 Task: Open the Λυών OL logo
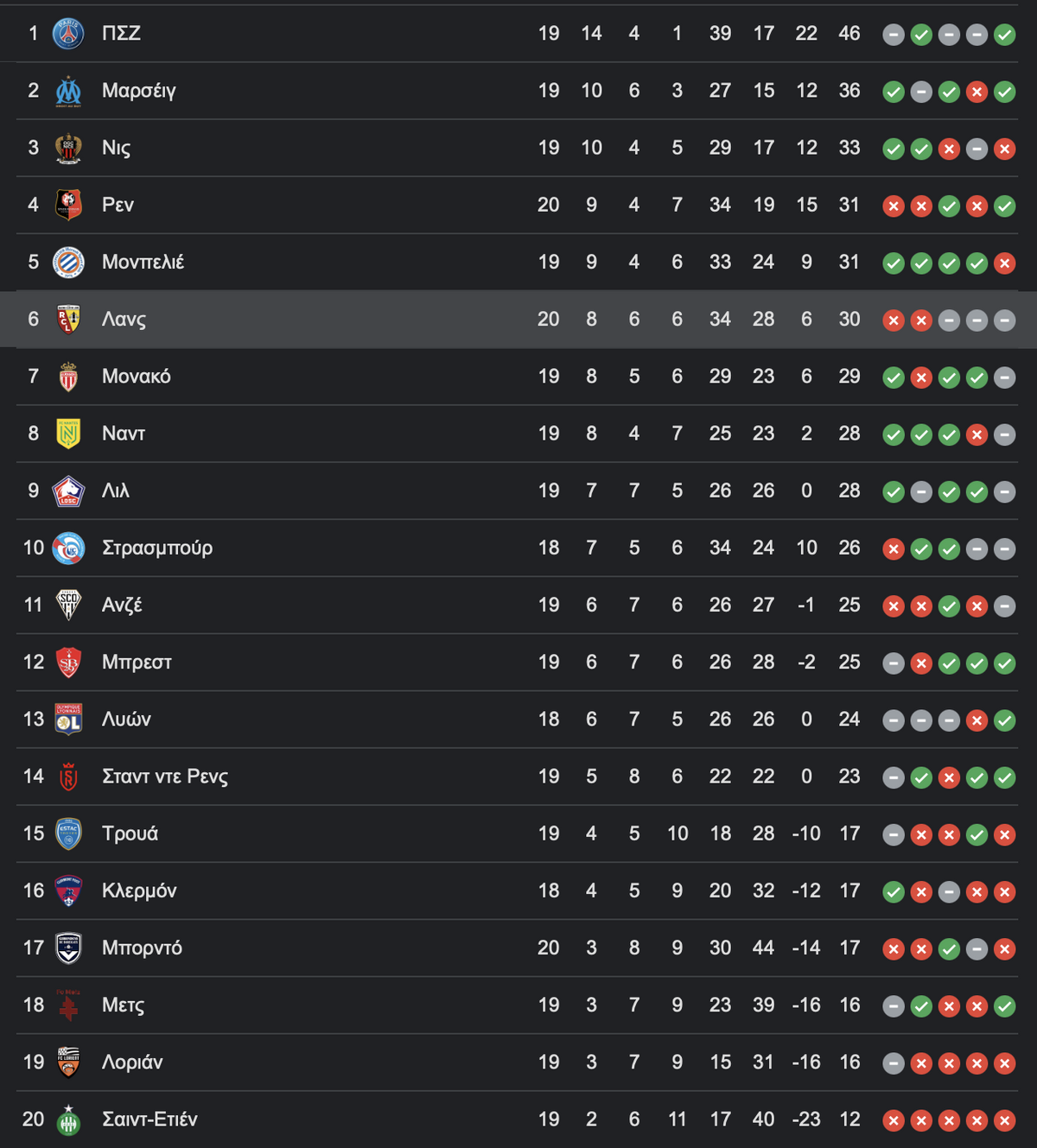point(68,720)
